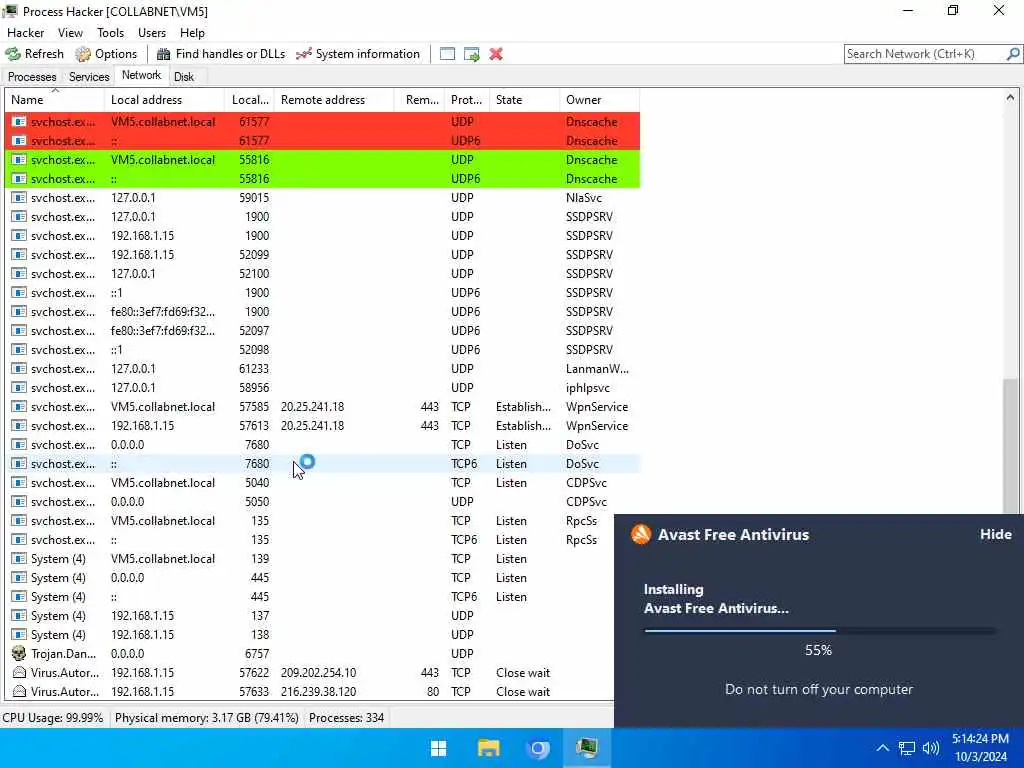Select the LanmanW... owner cell

coord(597,369)
